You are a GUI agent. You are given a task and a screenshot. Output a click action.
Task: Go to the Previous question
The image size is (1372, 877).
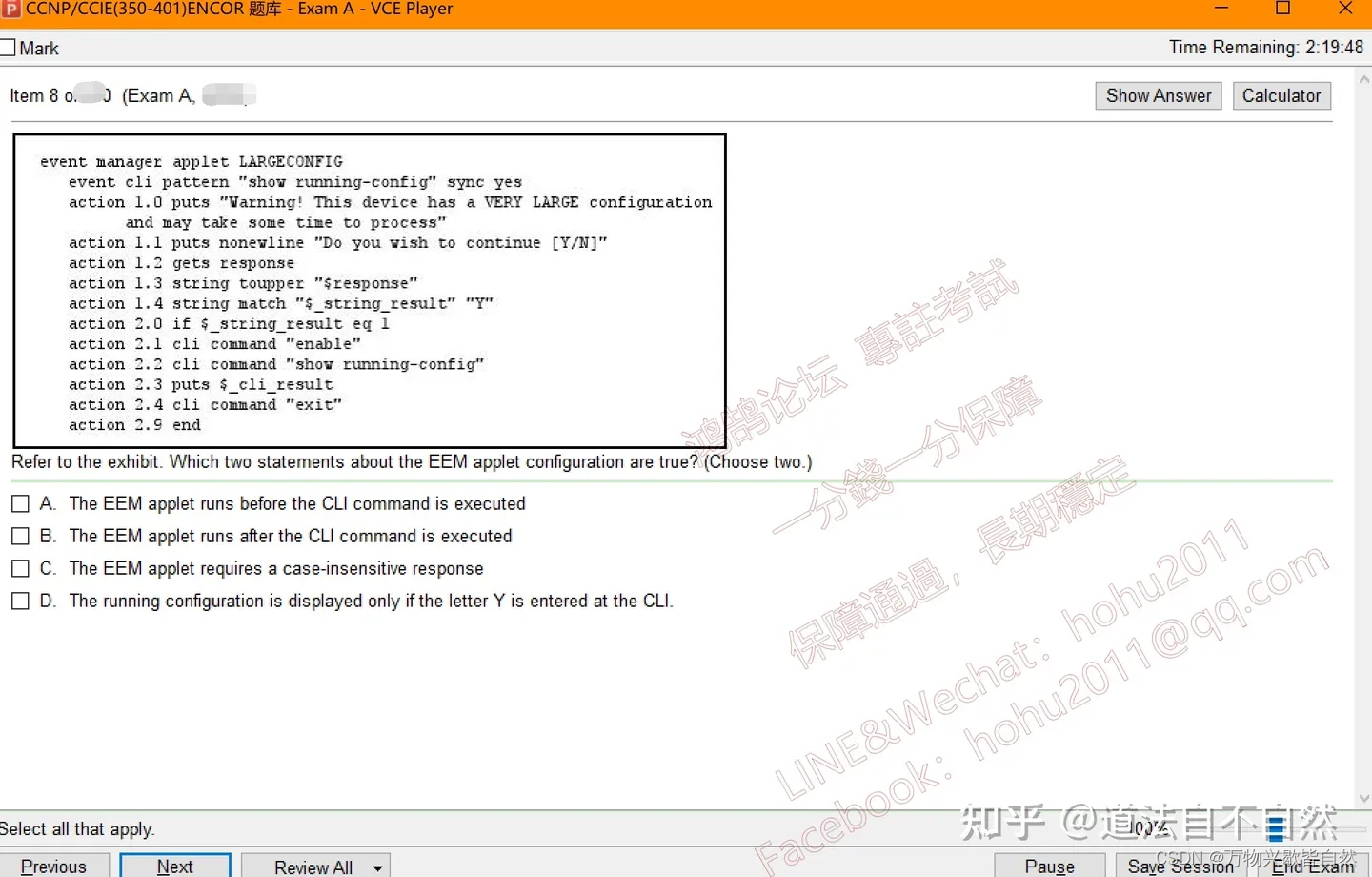click(55, 866)
